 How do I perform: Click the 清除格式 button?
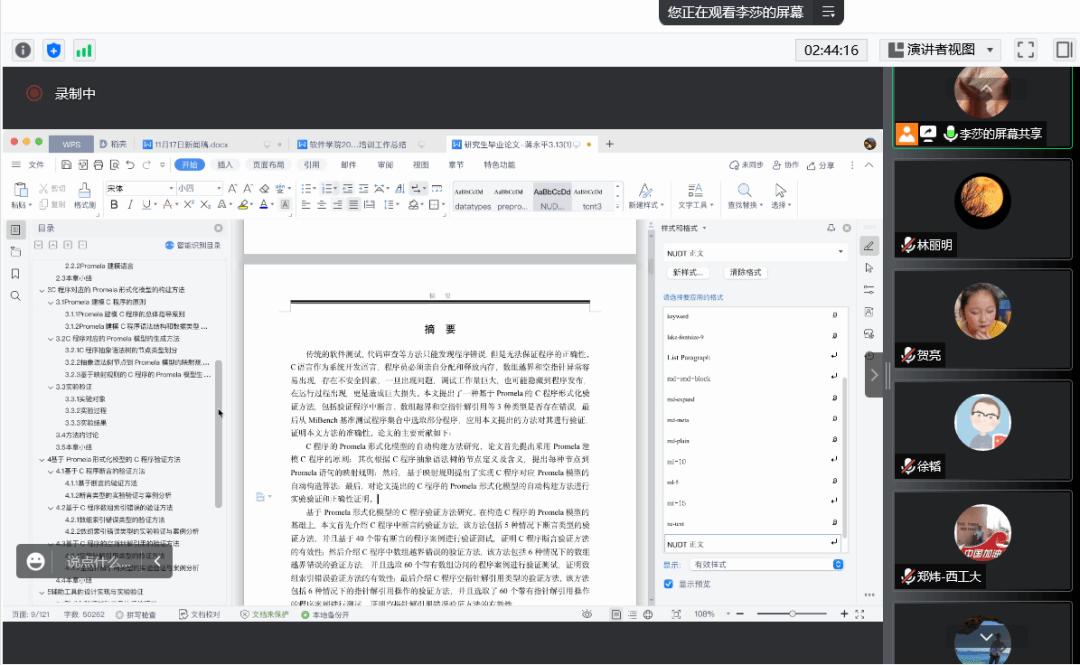tap(745, 272)
